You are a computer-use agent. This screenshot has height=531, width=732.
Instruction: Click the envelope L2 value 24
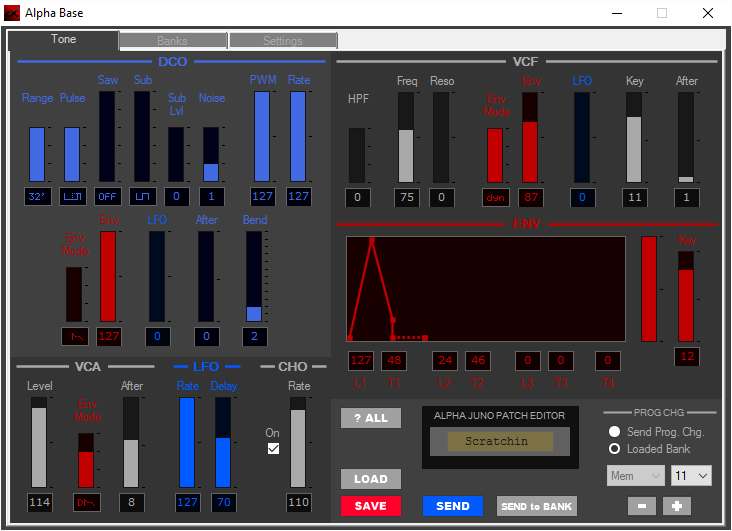pos(445,361)
